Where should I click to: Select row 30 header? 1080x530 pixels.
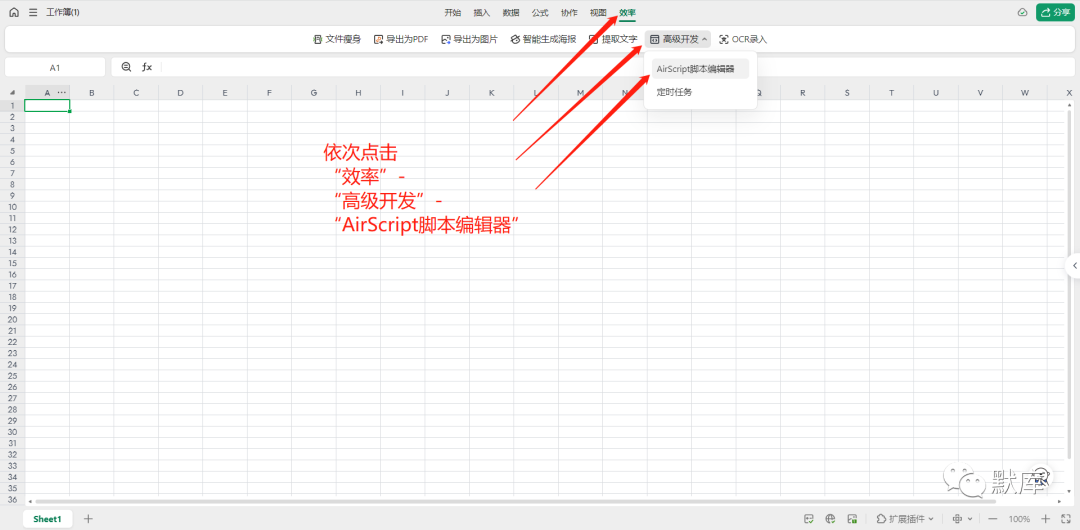[x=12, y=431]
